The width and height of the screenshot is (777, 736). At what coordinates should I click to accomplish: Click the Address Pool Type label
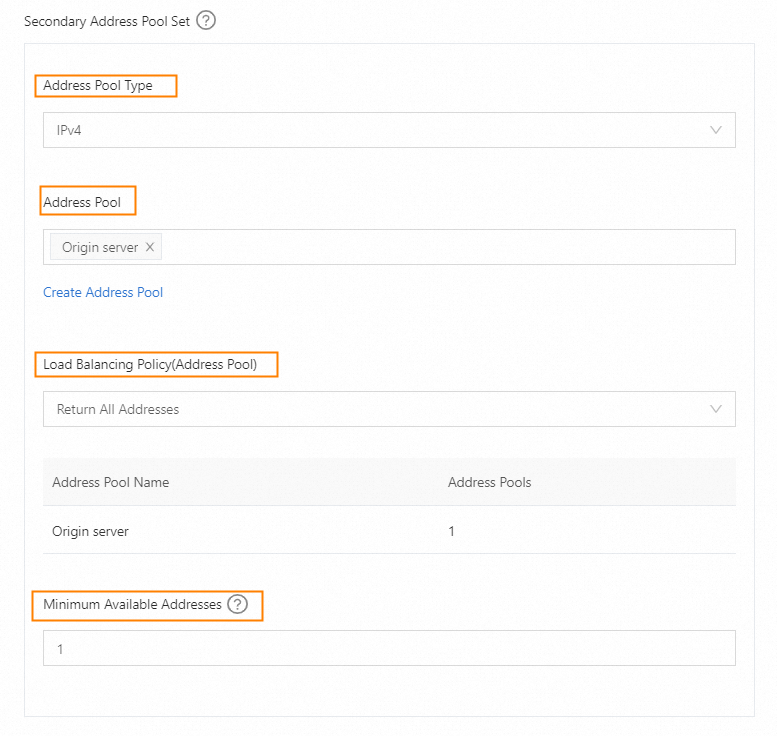coord(98,86)
